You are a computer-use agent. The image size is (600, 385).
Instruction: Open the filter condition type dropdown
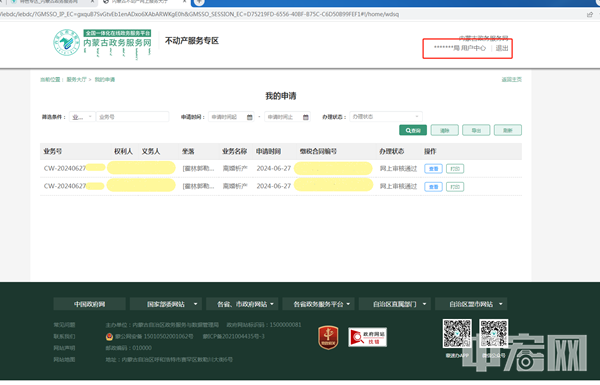[x=82, y=117]
